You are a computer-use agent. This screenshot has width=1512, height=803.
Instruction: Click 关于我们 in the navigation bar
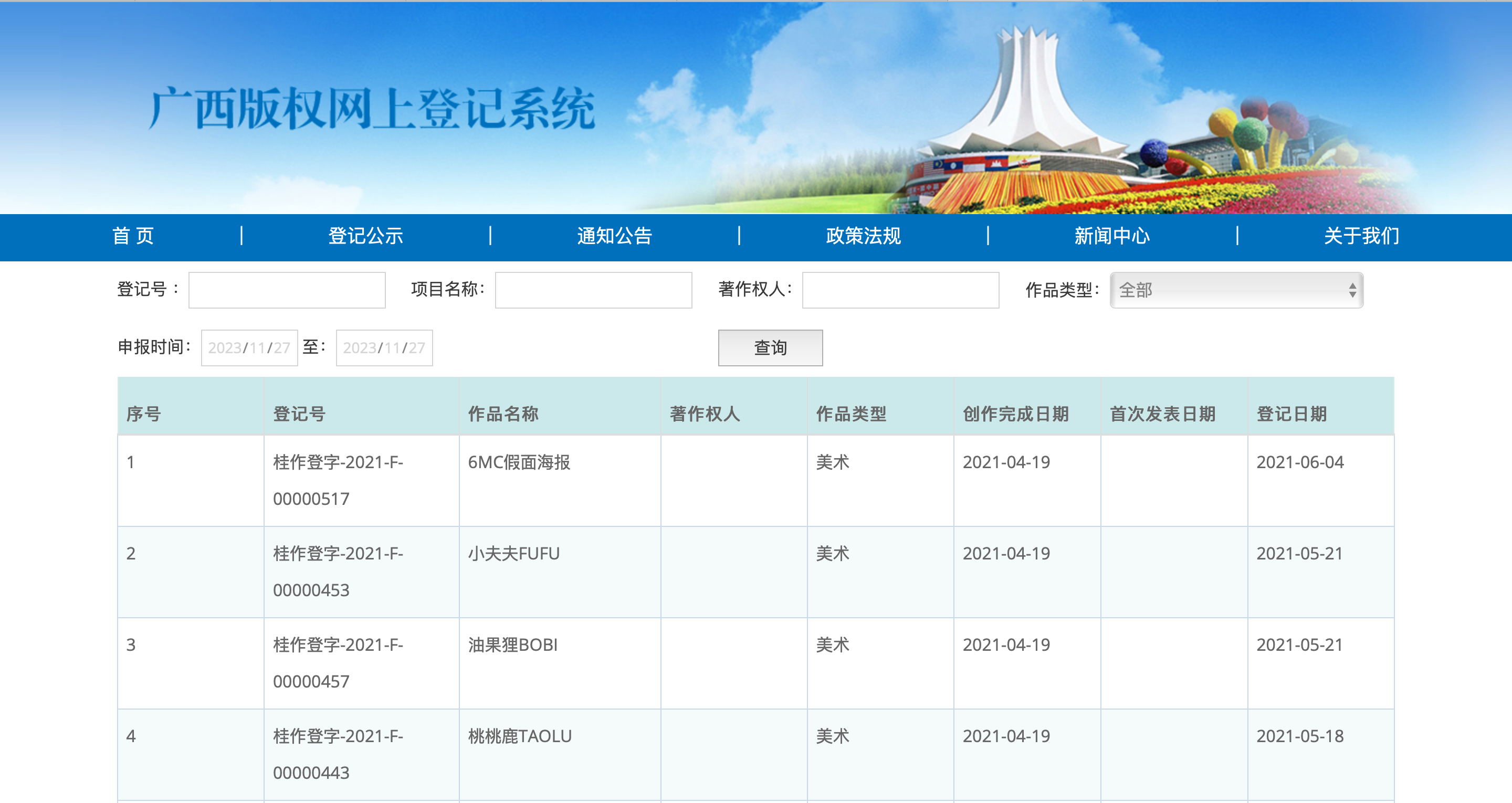point(1361,236)
